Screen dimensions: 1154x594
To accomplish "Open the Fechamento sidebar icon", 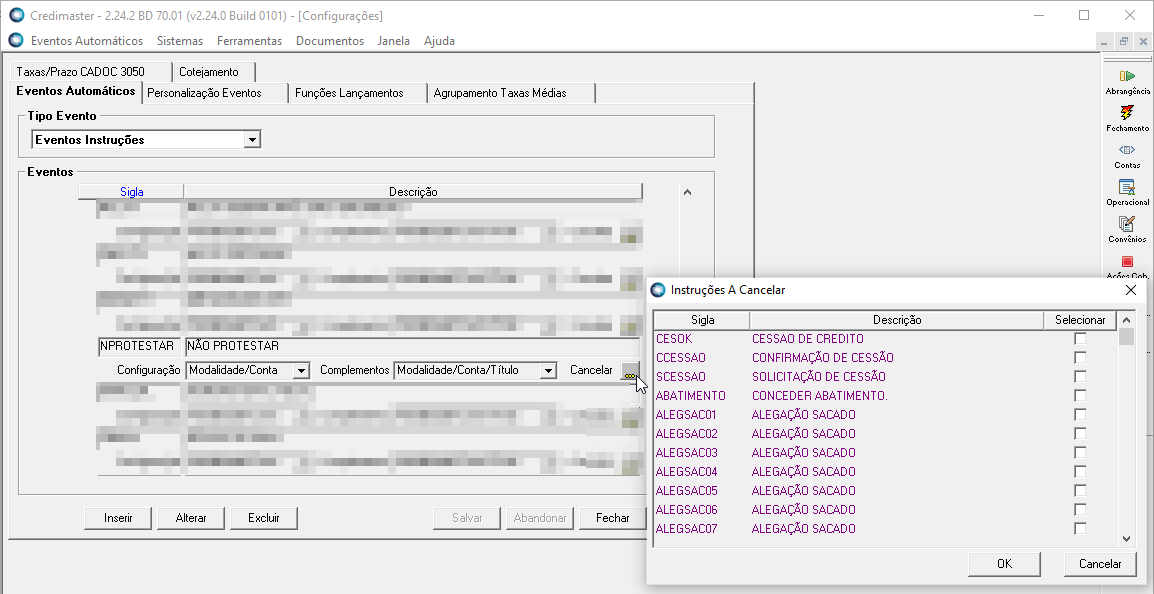I will [1127, 118].
